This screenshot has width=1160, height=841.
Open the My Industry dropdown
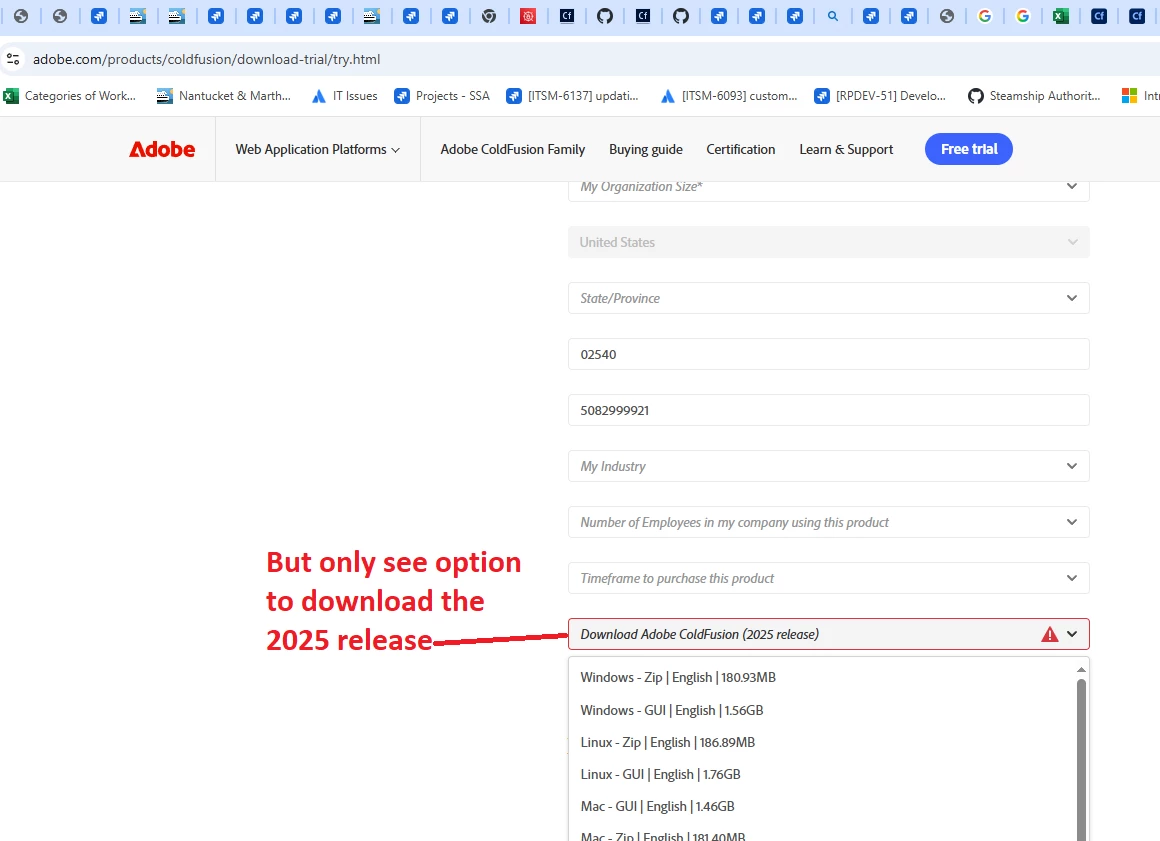(829, 466)
